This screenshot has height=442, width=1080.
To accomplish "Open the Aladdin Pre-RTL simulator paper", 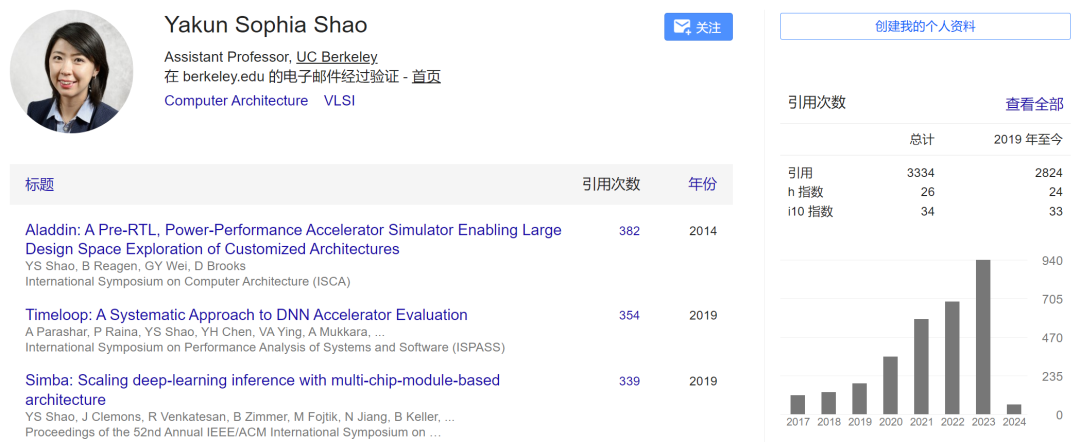I will pyautogui.click(x=293, y=240).
